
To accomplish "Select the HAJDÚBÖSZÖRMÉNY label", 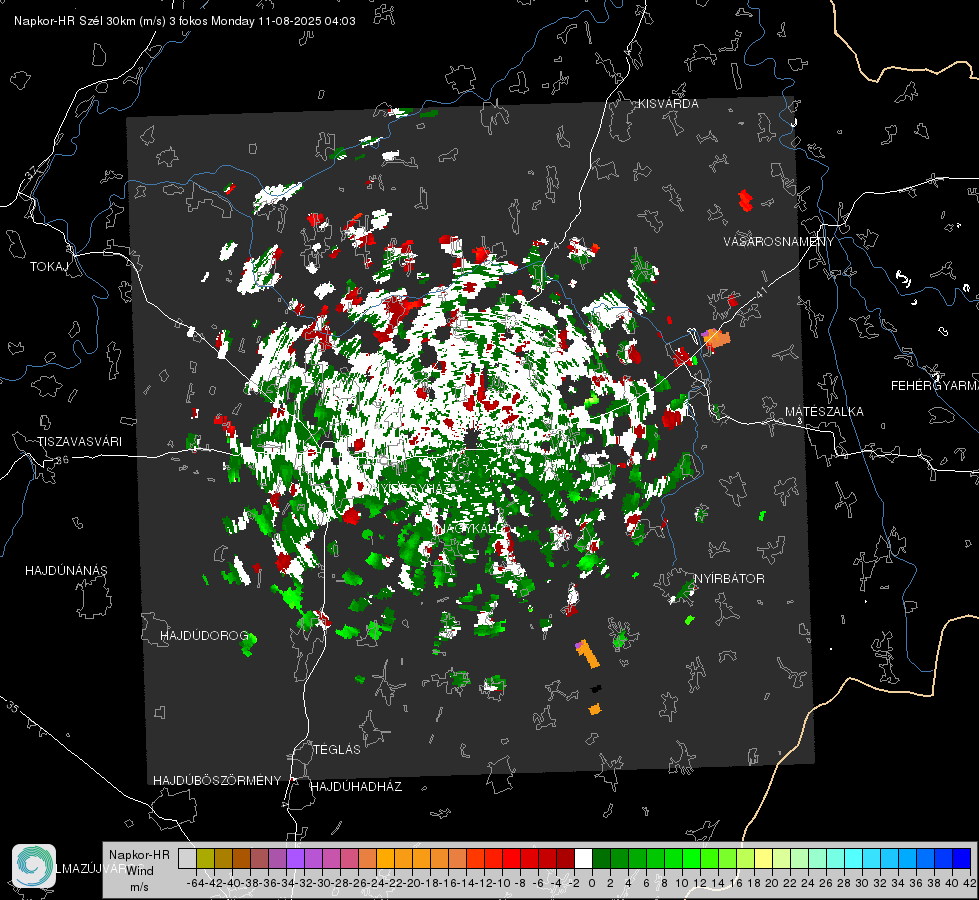I will [217, 780].
